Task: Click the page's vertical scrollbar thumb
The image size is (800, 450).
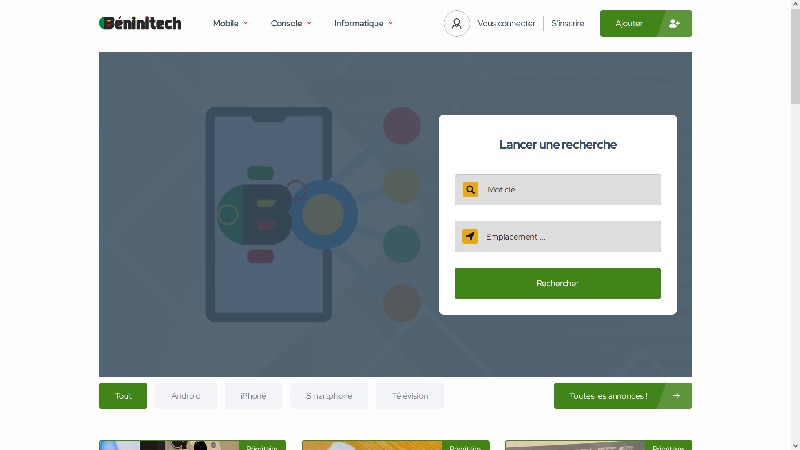Action: (x=795, y=56)
